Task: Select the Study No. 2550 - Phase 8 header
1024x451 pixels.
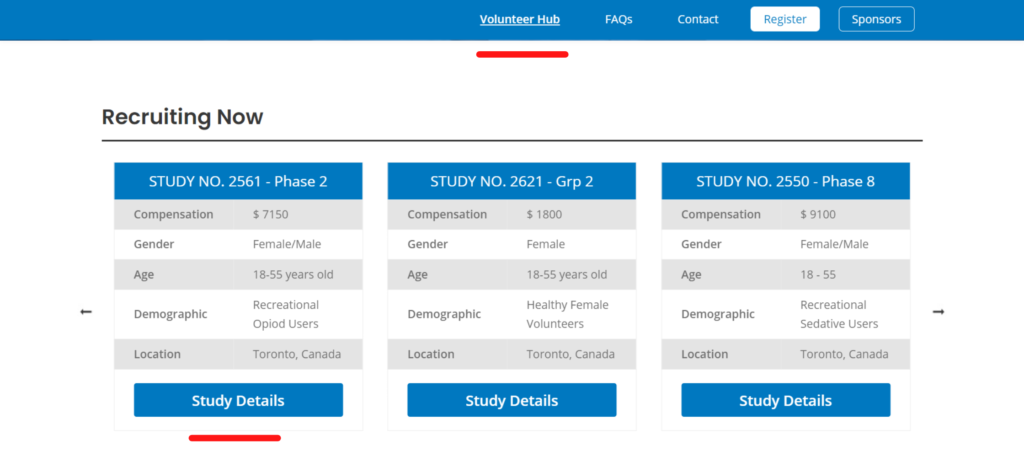Action: 785,181
